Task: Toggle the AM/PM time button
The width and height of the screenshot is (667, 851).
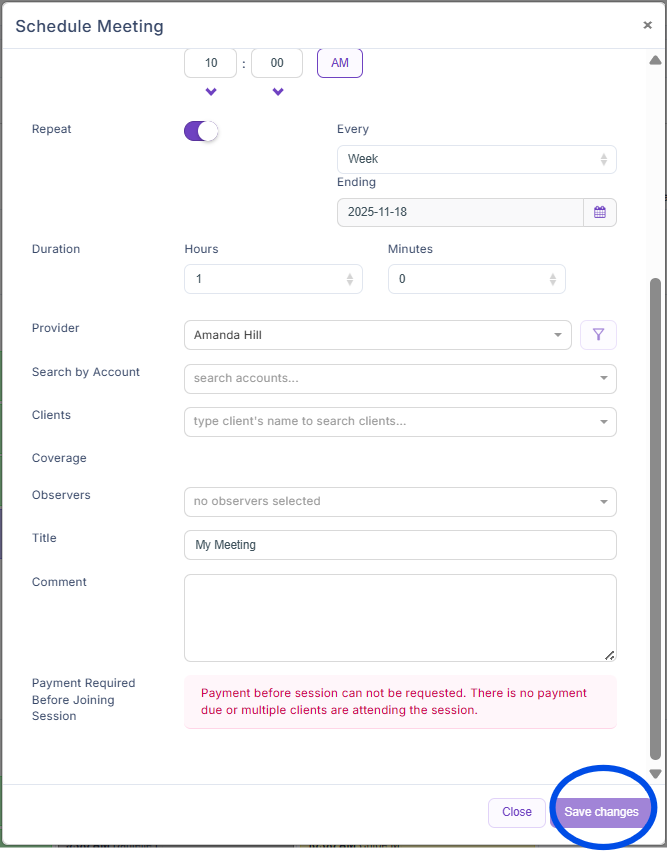Action: coord(340,63)
